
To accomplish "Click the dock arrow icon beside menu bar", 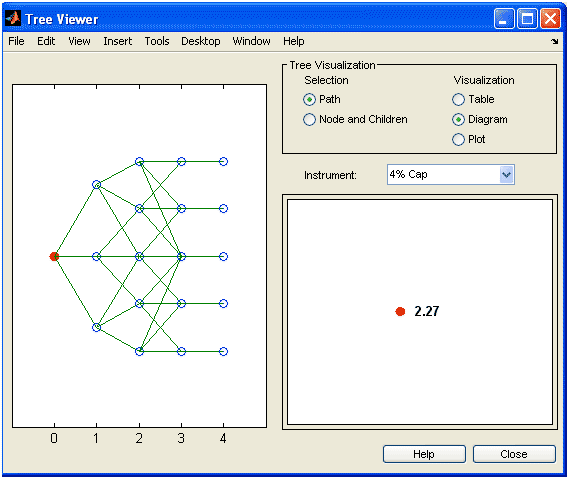I will coord(554,42).
